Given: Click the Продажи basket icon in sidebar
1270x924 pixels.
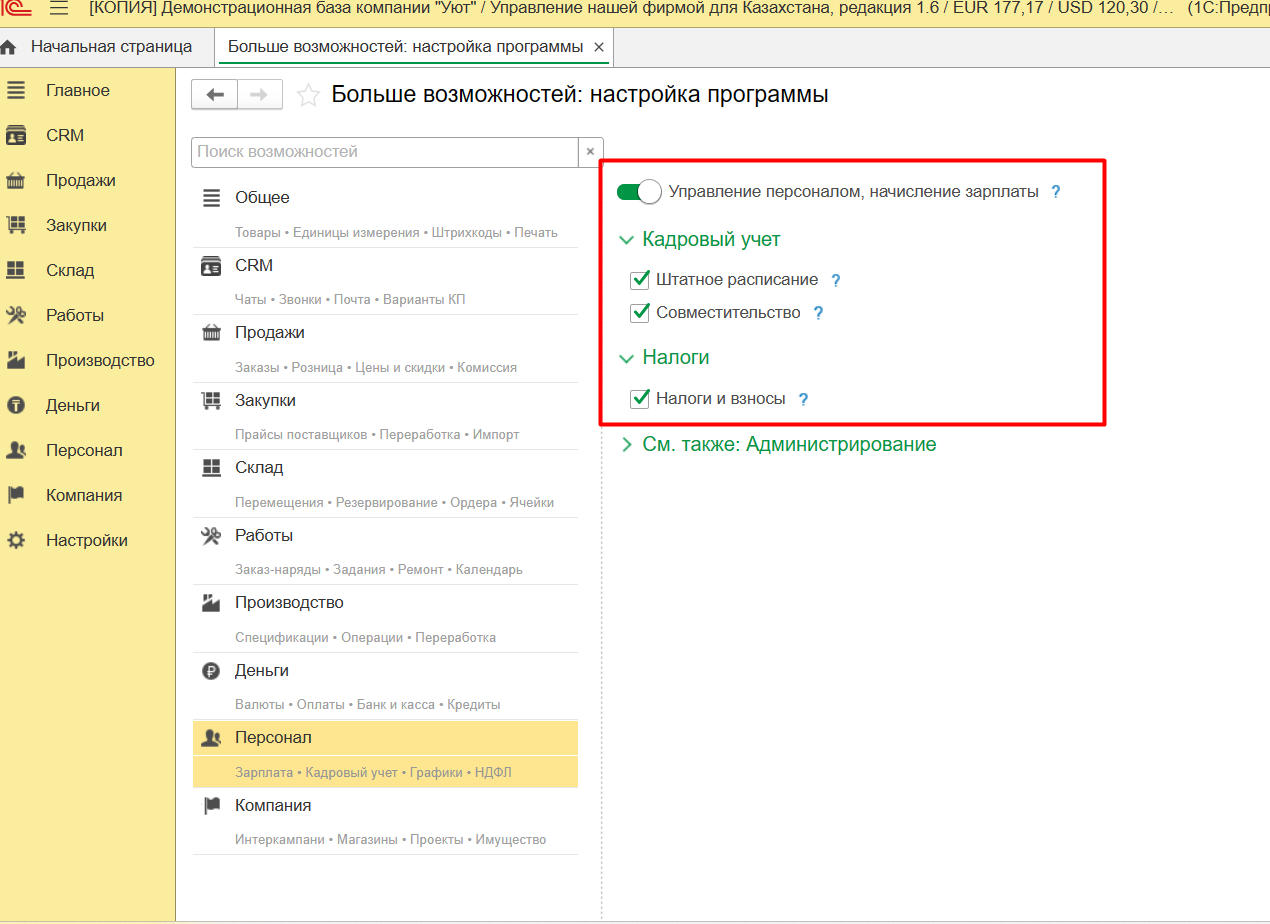Looking at the screenshot, I should point(16,181).
